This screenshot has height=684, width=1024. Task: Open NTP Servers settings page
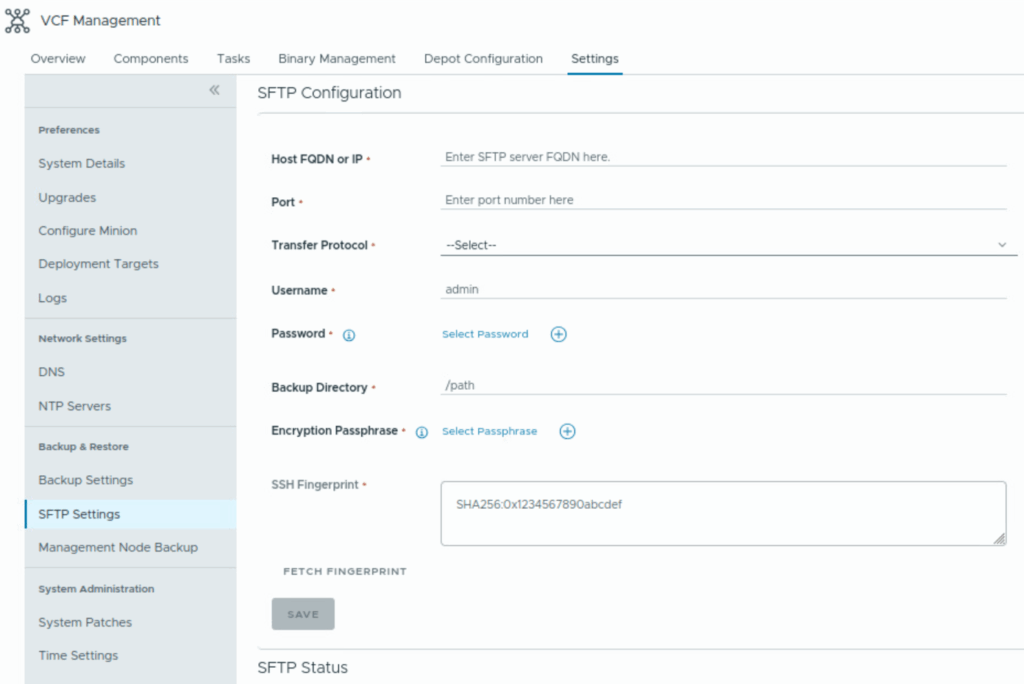click(75, 406)
